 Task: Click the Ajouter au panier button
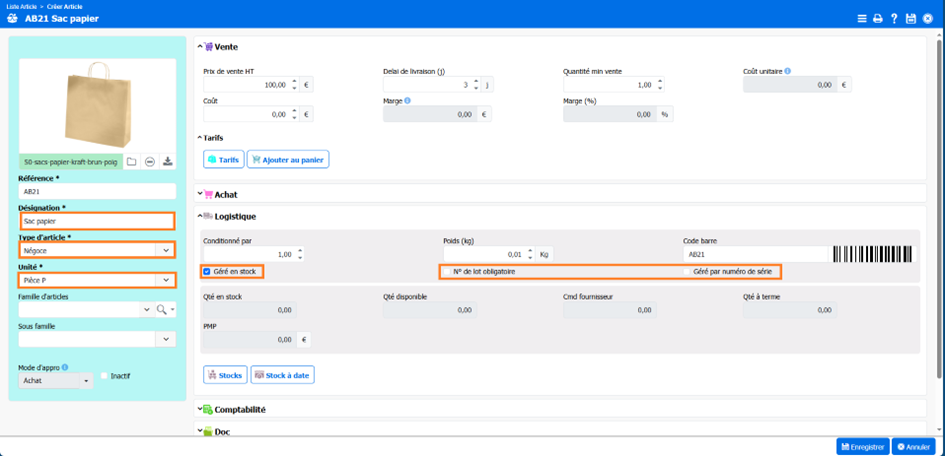pyautogui.click(x=288, y=159)
